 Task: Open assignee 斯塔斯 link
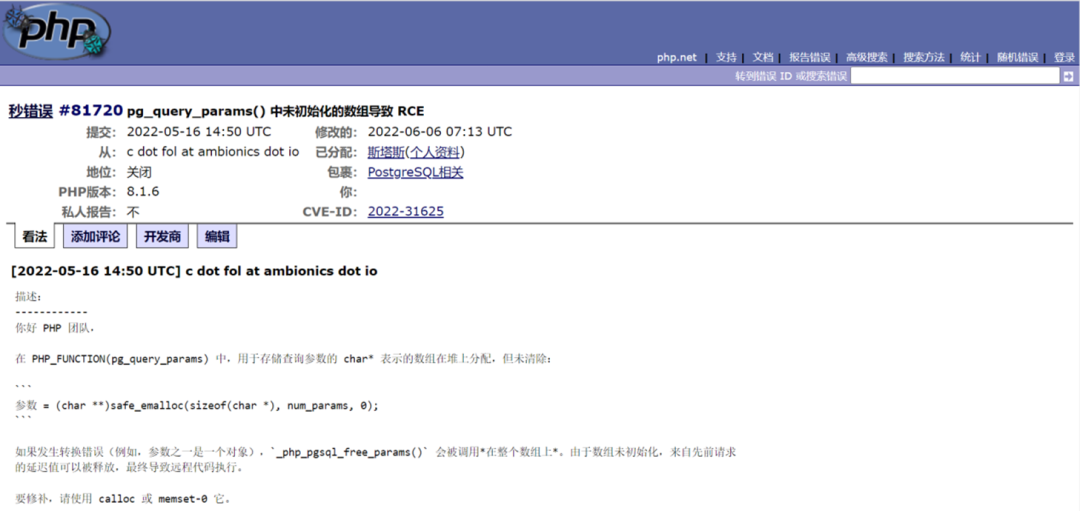(x=384, y=152)
